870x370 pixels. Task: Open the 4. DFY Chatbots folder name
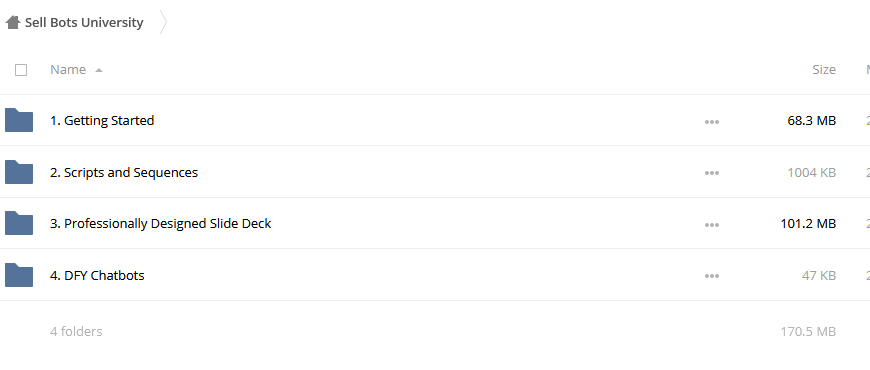97,275
